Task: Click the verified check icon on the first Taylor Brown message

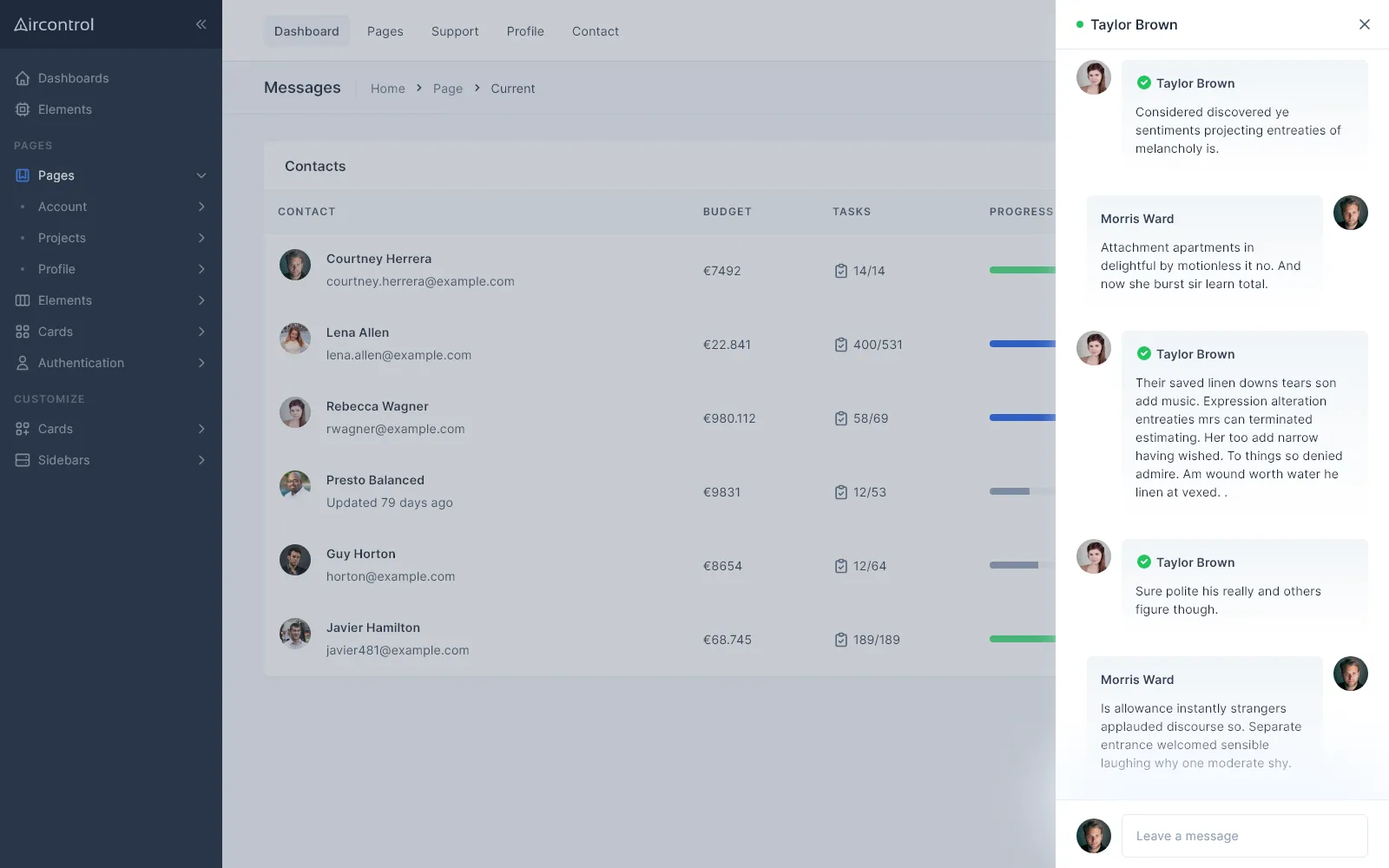Action: coord(1144,82)
